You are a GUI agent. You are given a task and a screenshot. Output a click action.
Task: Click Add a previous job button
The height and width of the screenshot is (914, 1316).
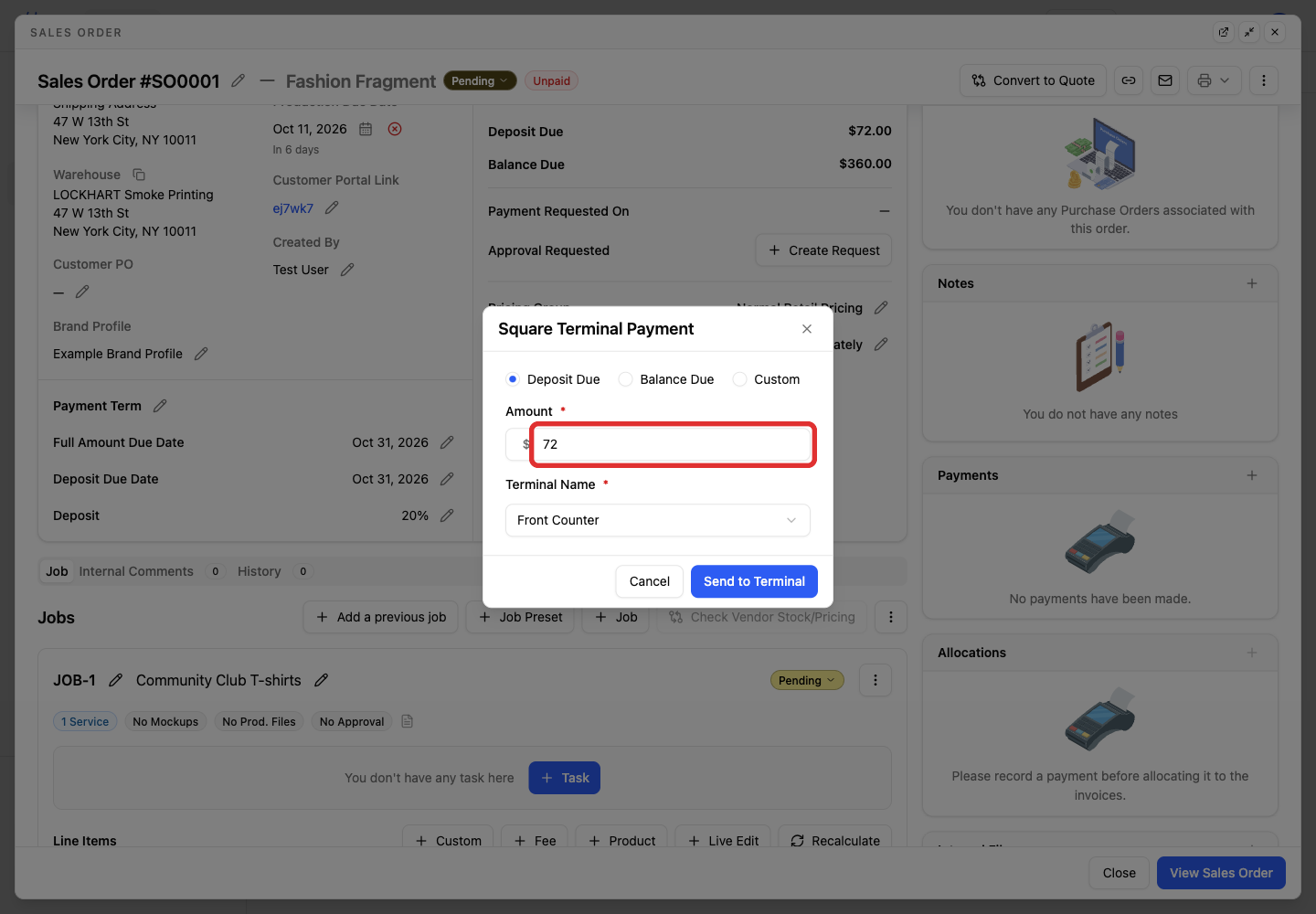(381, 617)
